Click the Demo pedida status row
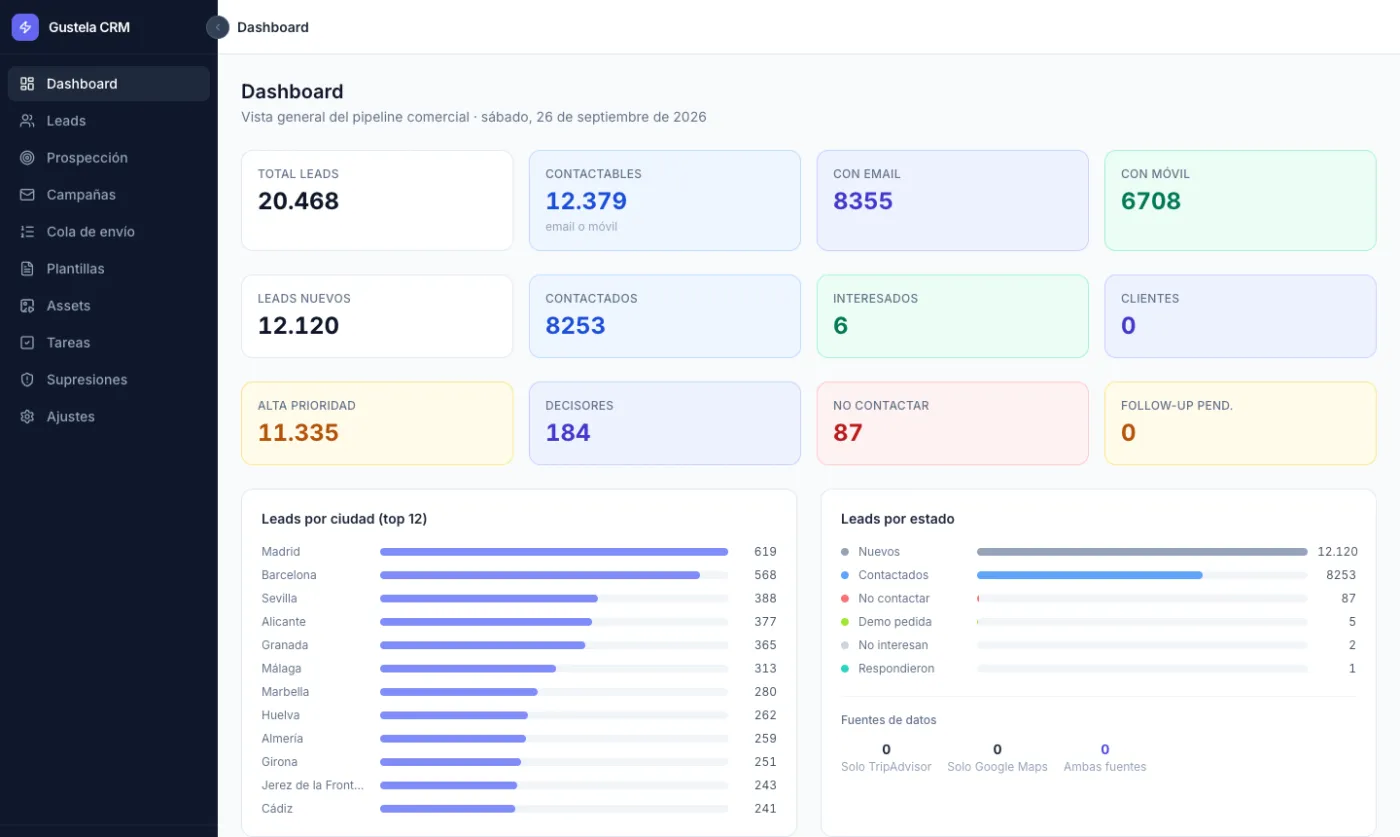This screenshot has width=1400, height=837. click(1099, 622)
